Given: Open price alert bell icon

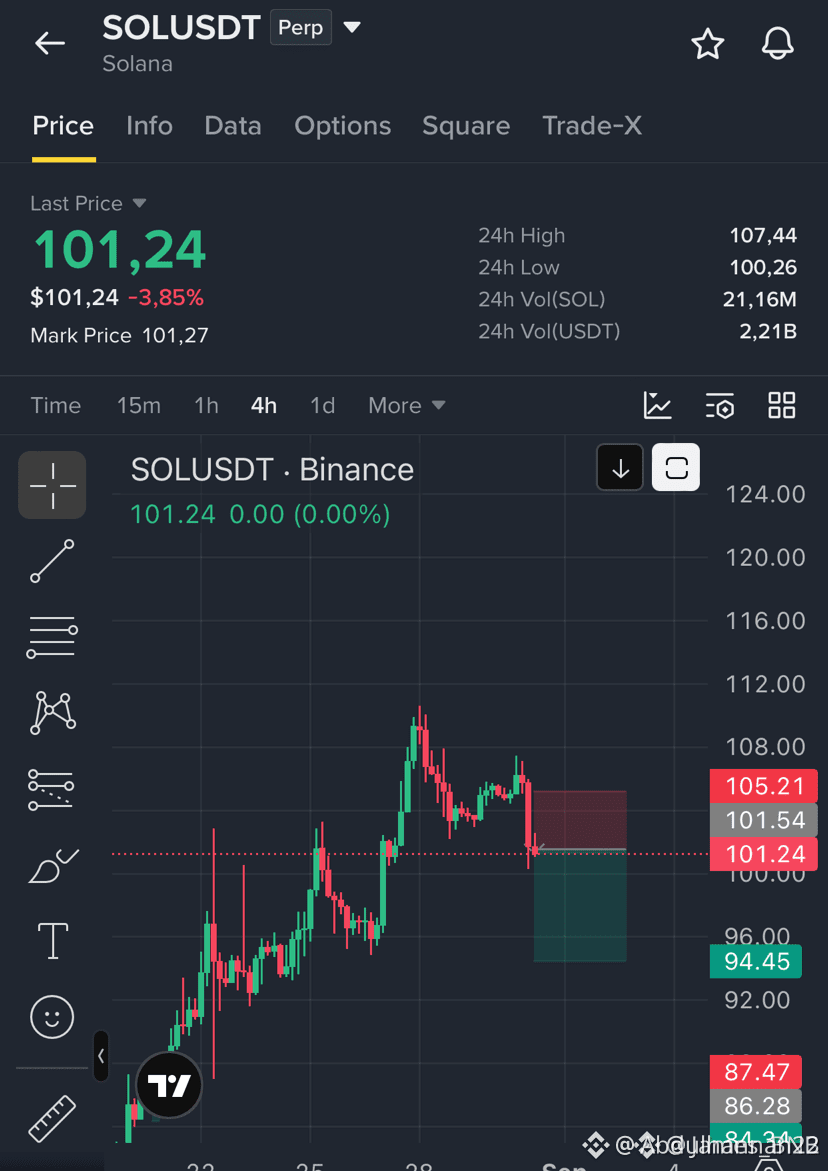Looking at the screenshot, I should tap(777, 44).
